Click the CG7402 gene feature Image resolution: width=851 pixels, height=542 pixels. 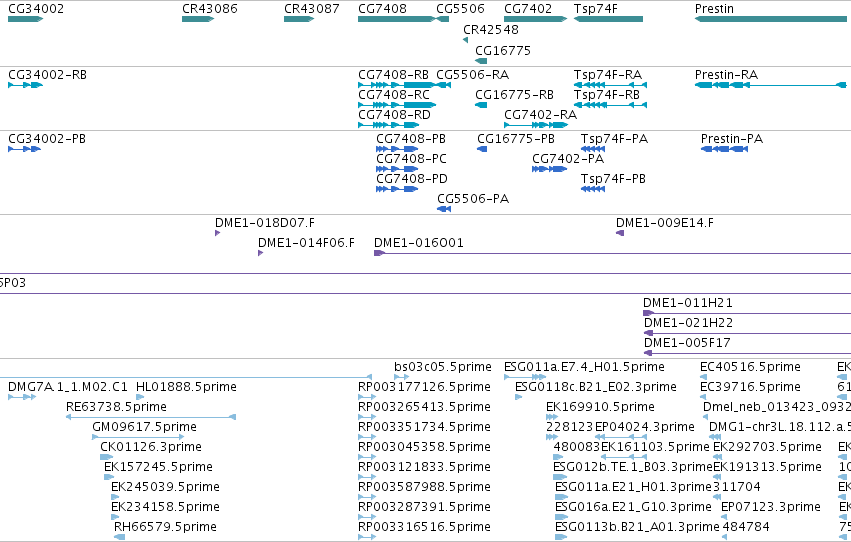click(536, 19)
